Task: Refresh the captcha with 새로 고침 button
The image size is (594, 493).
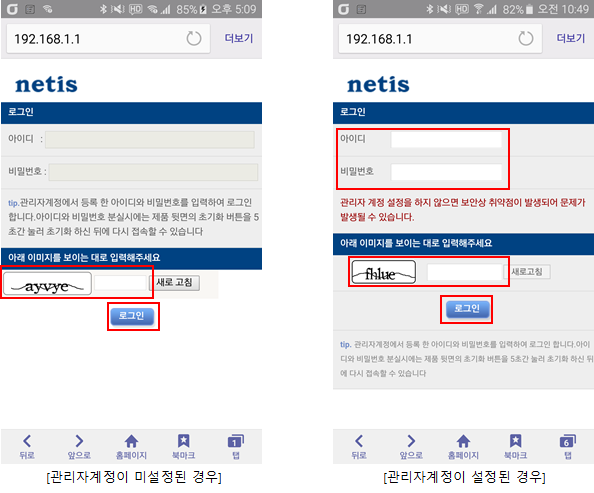Action: pyautogui.click(x=174, y=283)
